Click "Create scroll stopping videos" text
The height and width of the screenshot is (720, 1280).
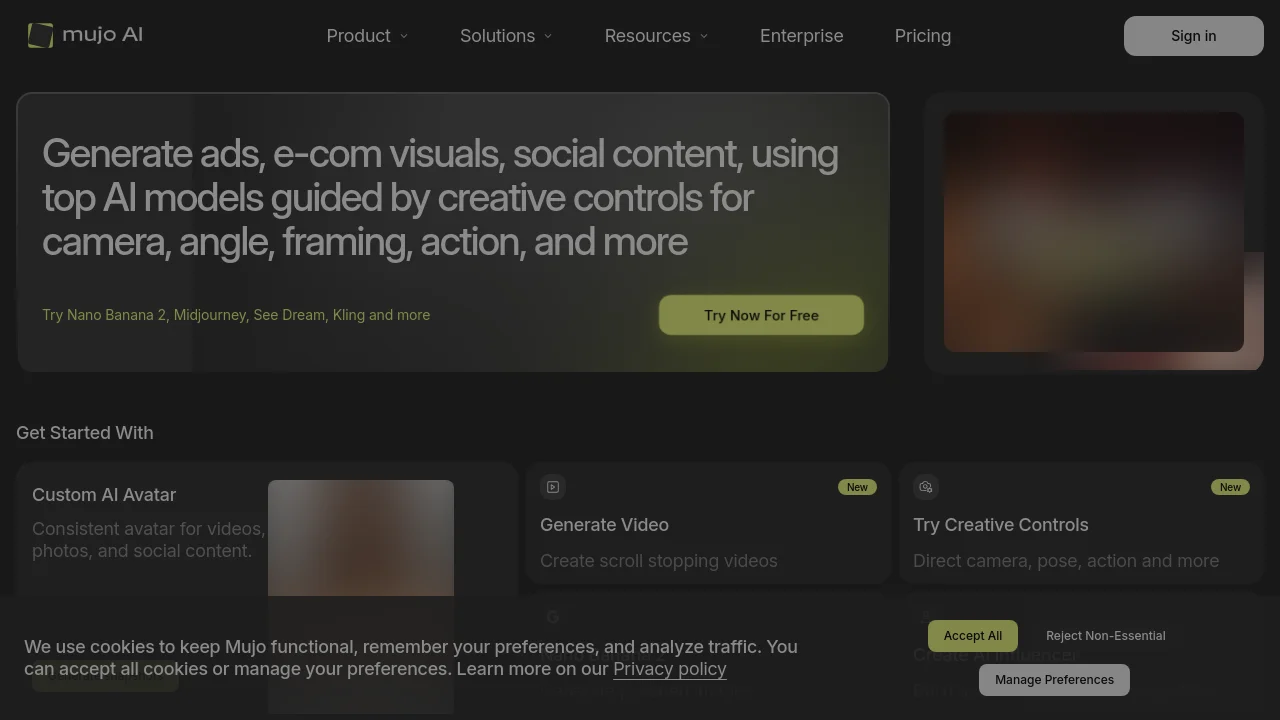(659, 561)
